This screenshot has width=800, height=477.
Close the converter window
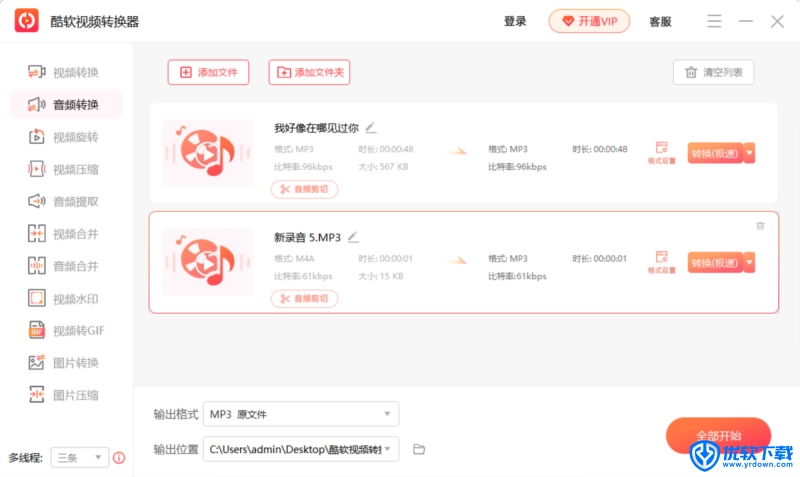pos(777,21)
